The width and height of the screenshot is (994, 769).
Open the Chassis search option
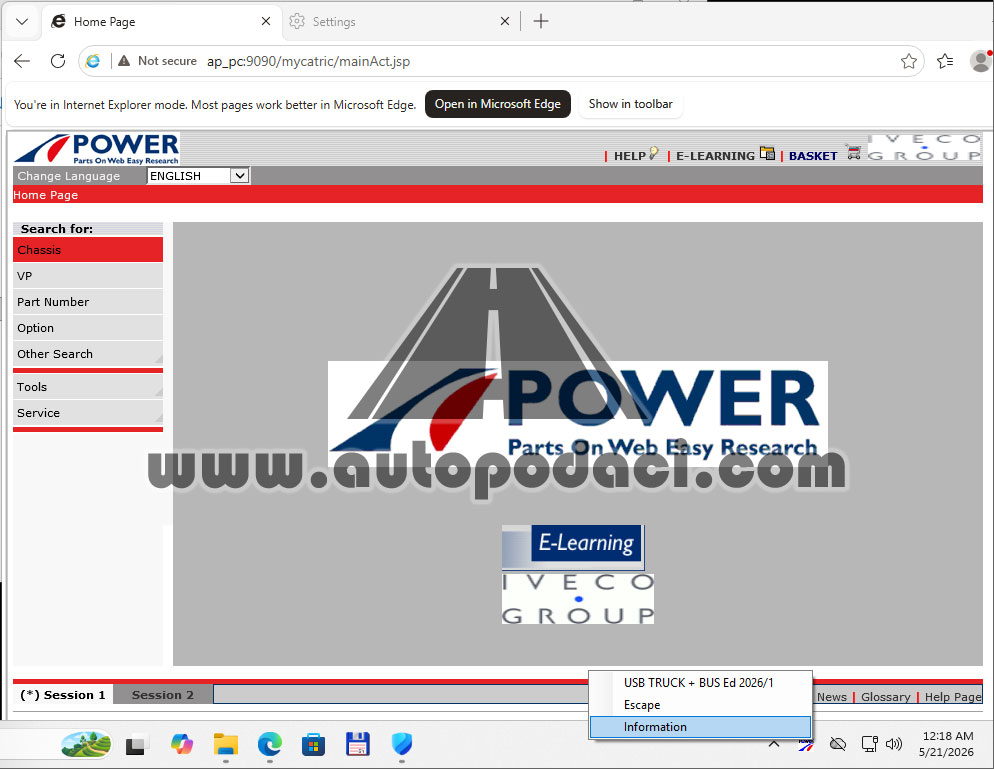click(87, 250)
